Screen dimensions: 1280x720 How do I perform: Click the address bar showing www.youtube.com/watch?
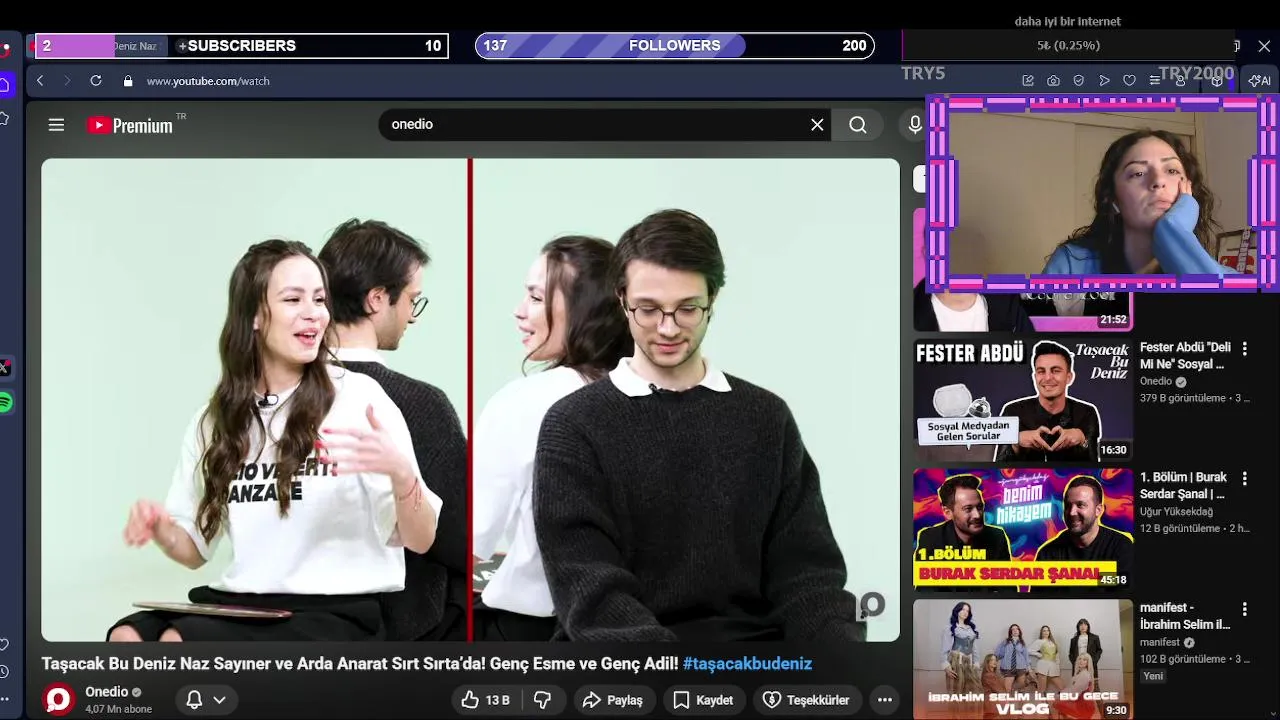click(208, 81)
